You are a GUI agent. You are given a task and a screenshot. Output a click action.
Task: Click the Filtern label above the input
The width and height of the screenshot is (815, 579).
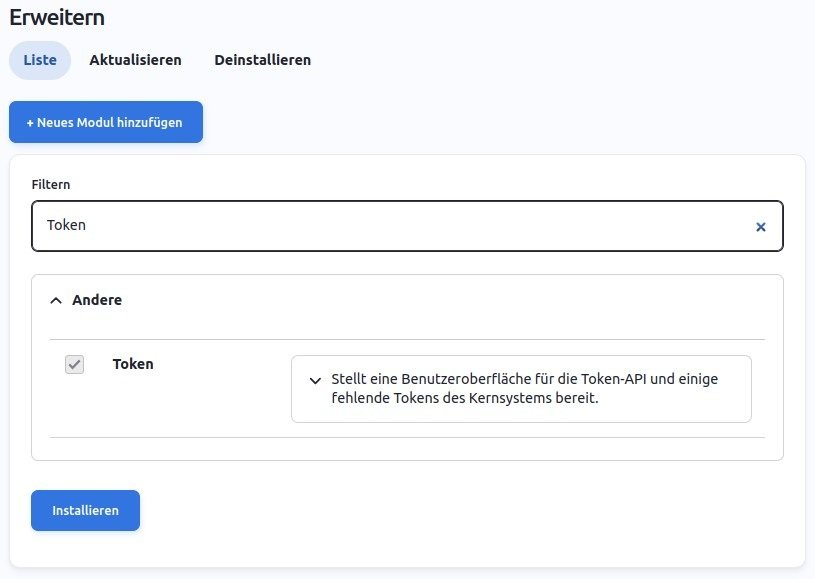(x=51, y=185)
